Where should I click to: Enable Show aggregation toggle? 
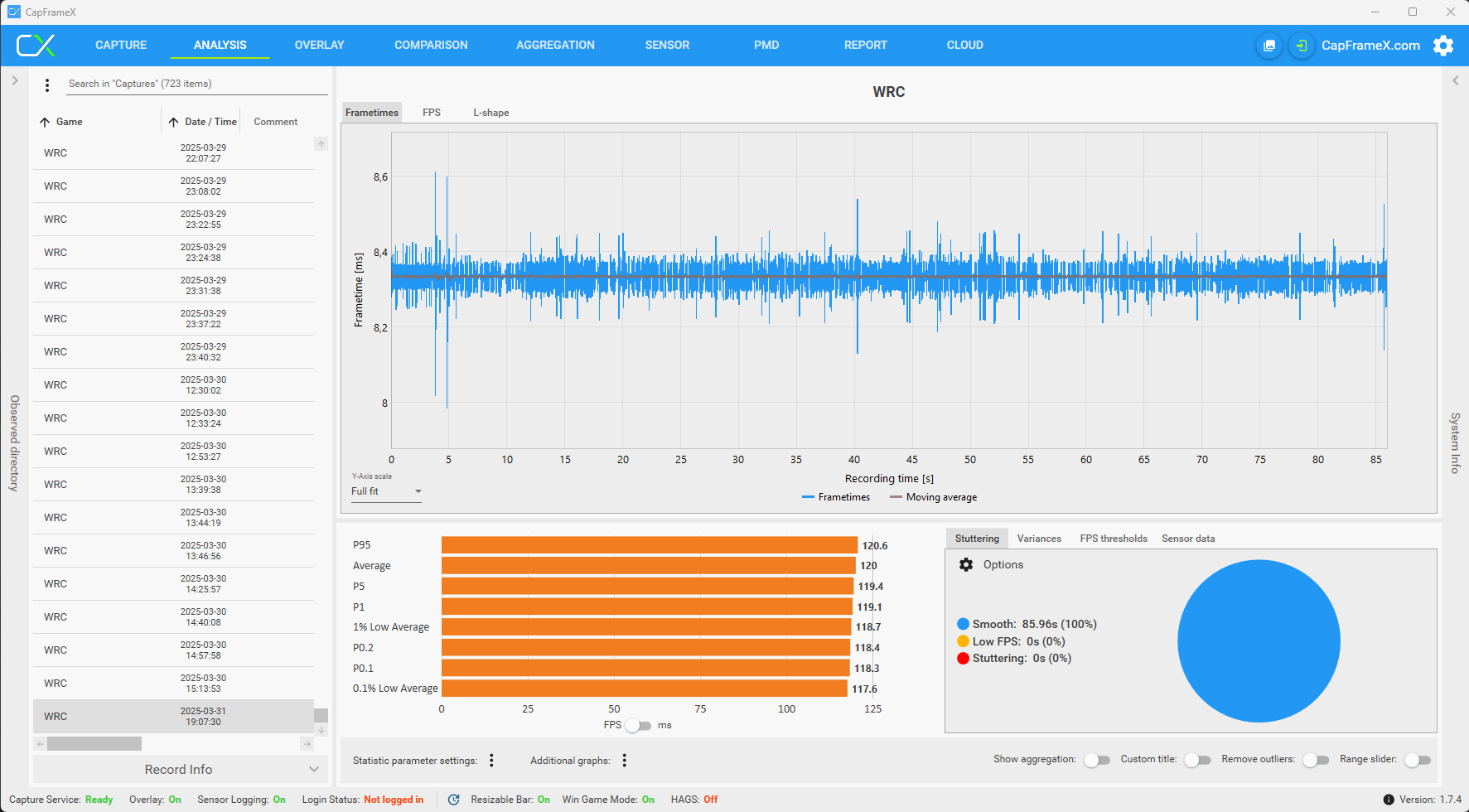tap(1096, 760)
